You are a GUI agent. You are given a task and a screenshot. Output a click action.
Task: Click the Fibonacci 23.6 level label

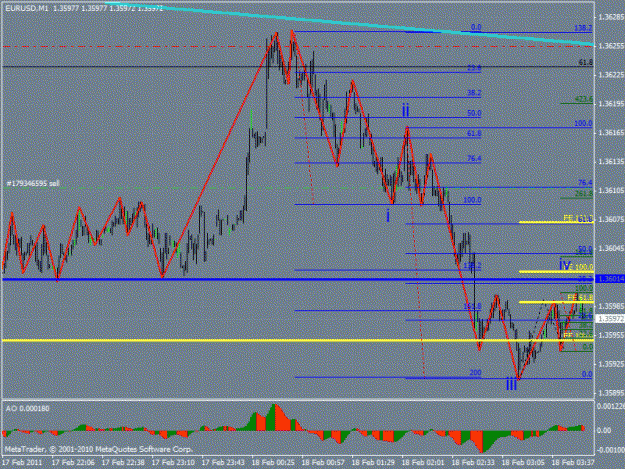[474, 68]
